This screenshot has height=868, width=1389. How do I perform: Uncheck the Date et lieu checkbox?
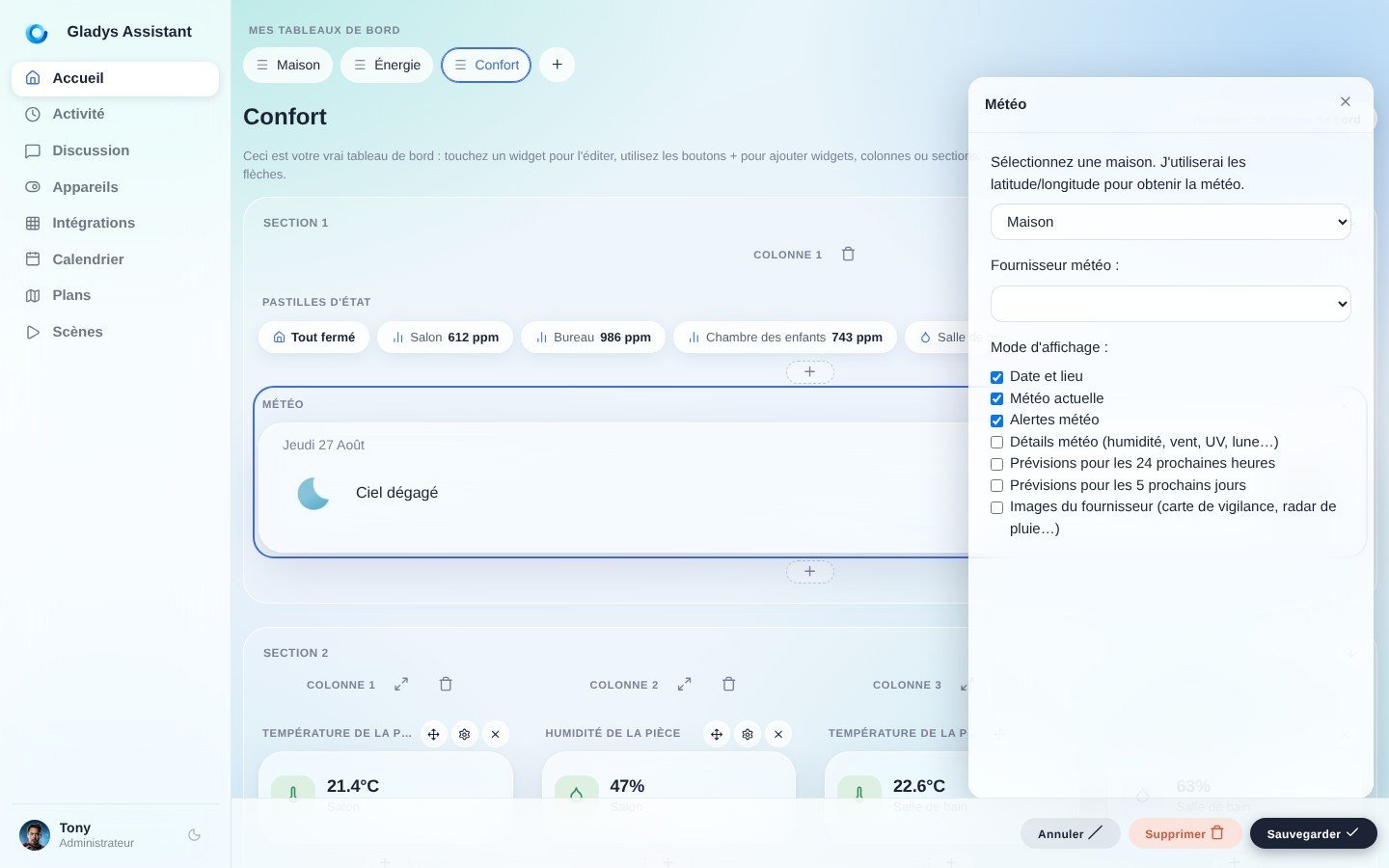[x=997, y=377]
